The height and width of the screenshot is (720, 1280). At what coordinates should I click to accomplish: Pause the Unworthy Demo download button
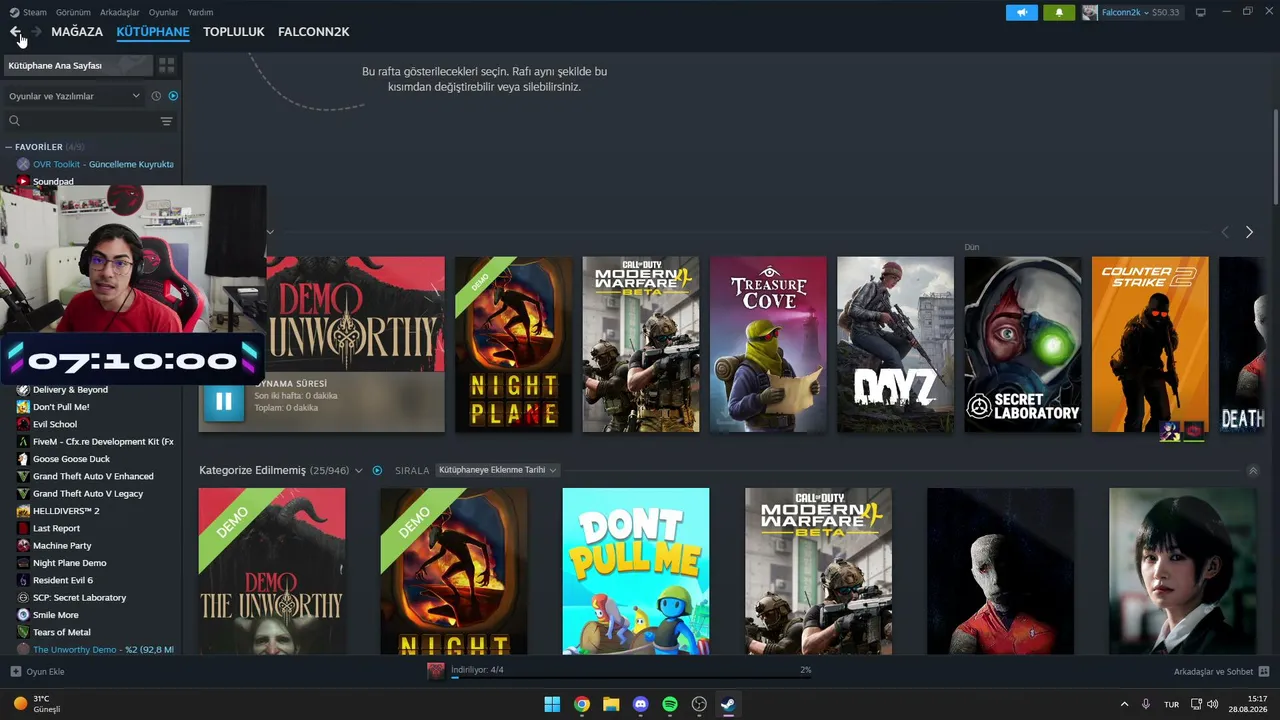point(224,402)
